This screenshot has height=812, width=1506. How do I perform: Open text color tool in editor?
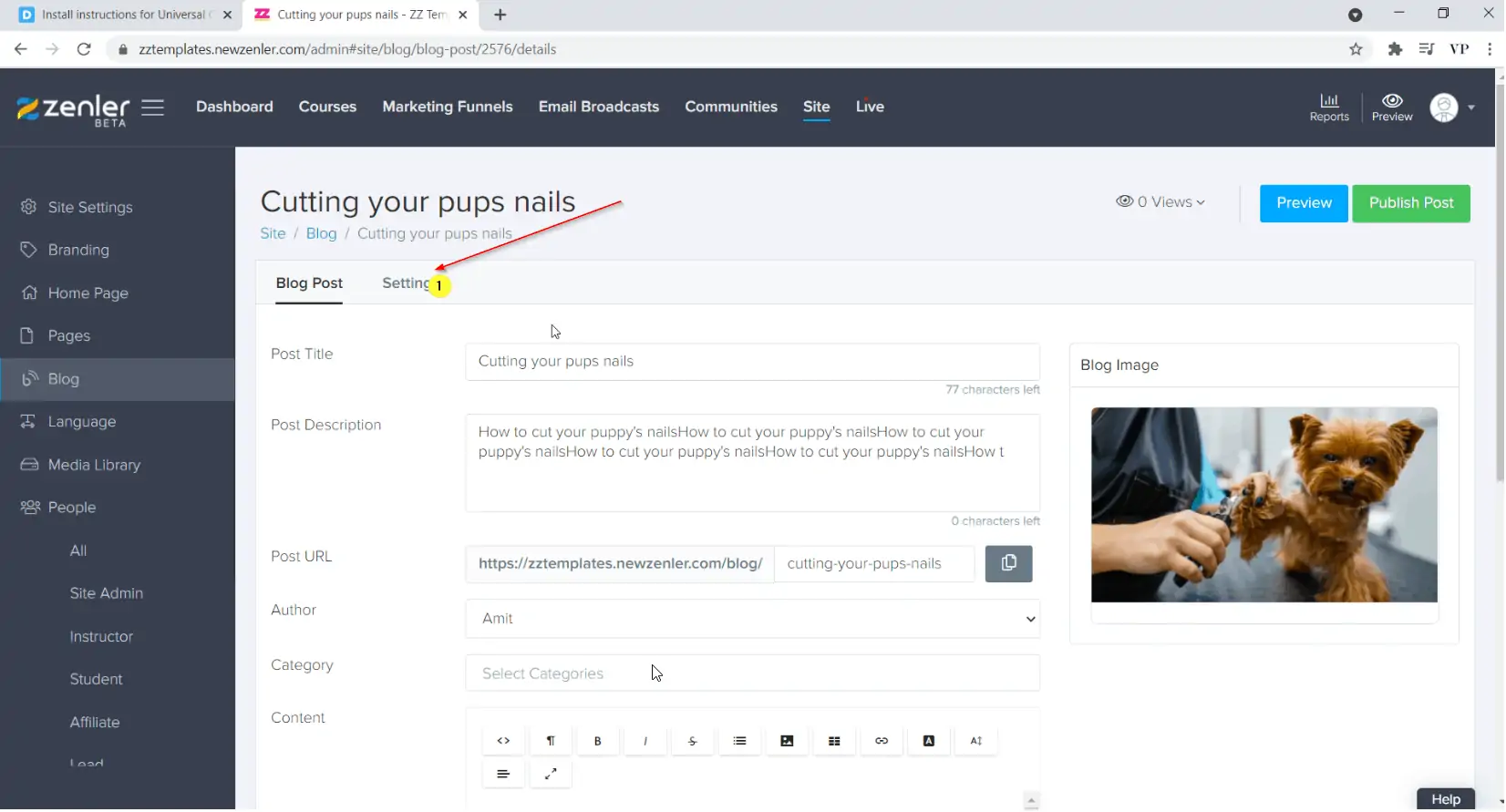coord(930,741)
